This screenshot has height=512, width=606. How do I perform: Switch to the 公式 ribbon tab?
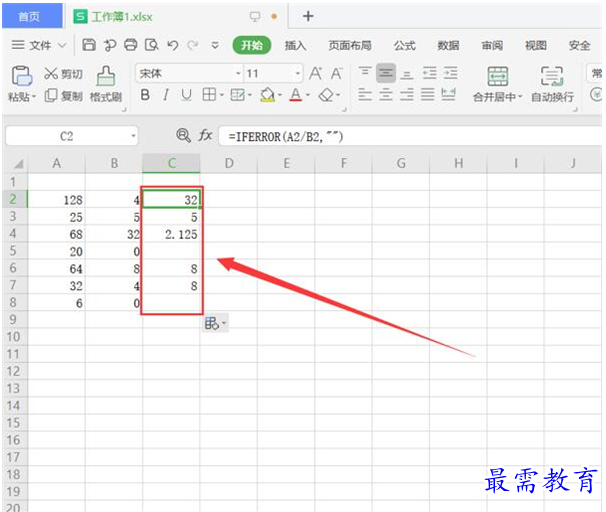click(405, 45)
